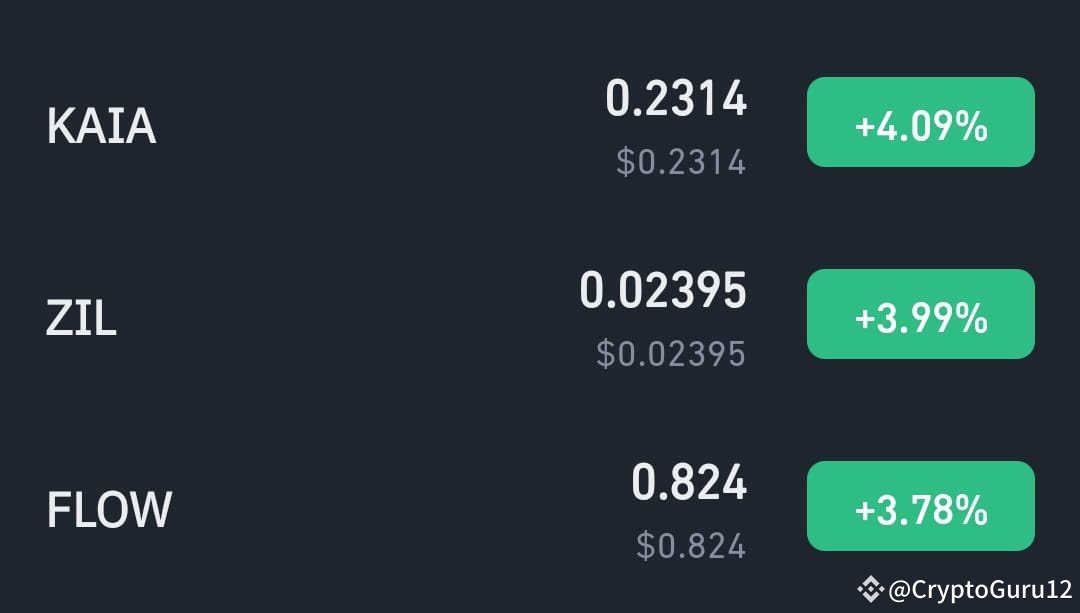Click the KAIA ticker symbol

100,125
